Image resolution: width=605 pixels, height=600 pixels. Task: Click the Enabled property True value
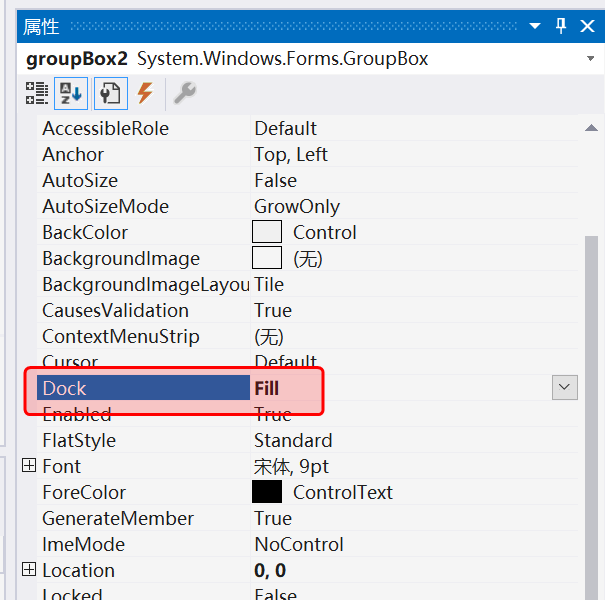point(273,414)
